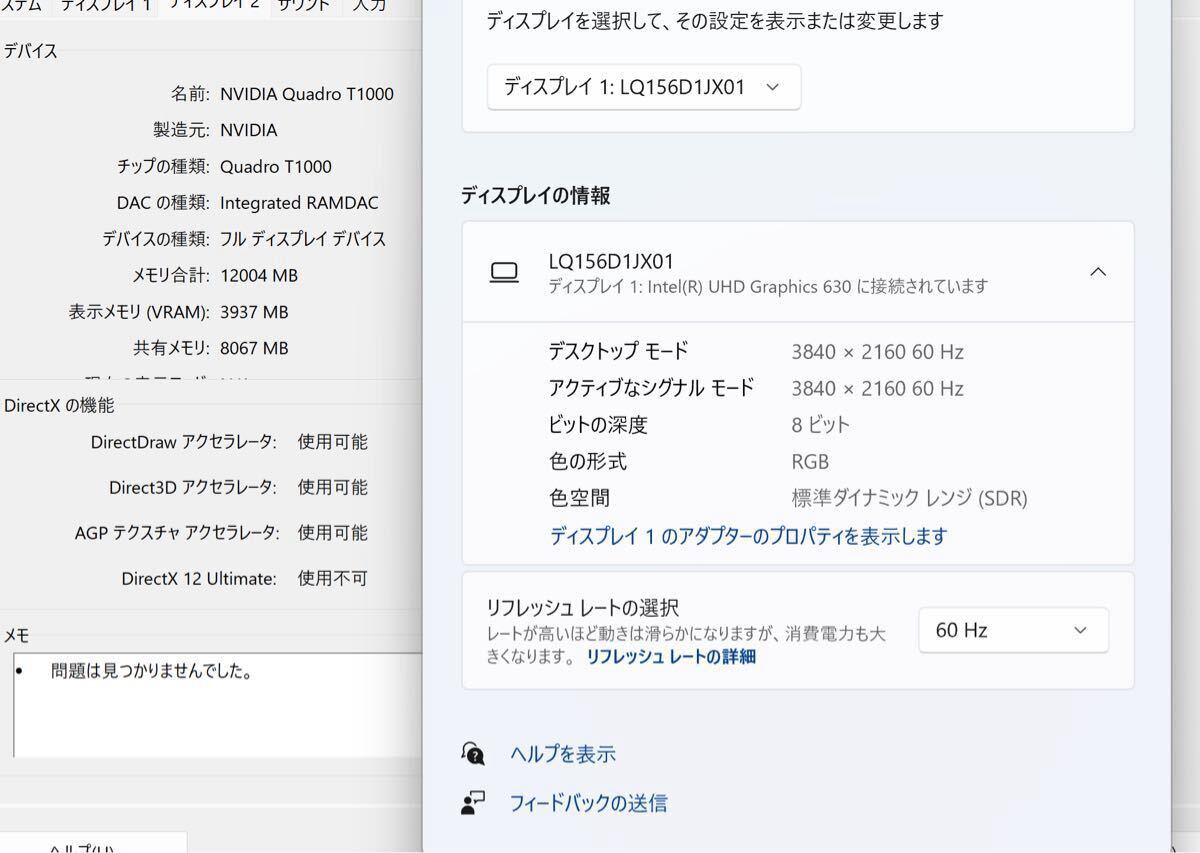Select the Direct3D accelerator 使用可能 value
1200x853 pixels.
(x=333, y=487)
